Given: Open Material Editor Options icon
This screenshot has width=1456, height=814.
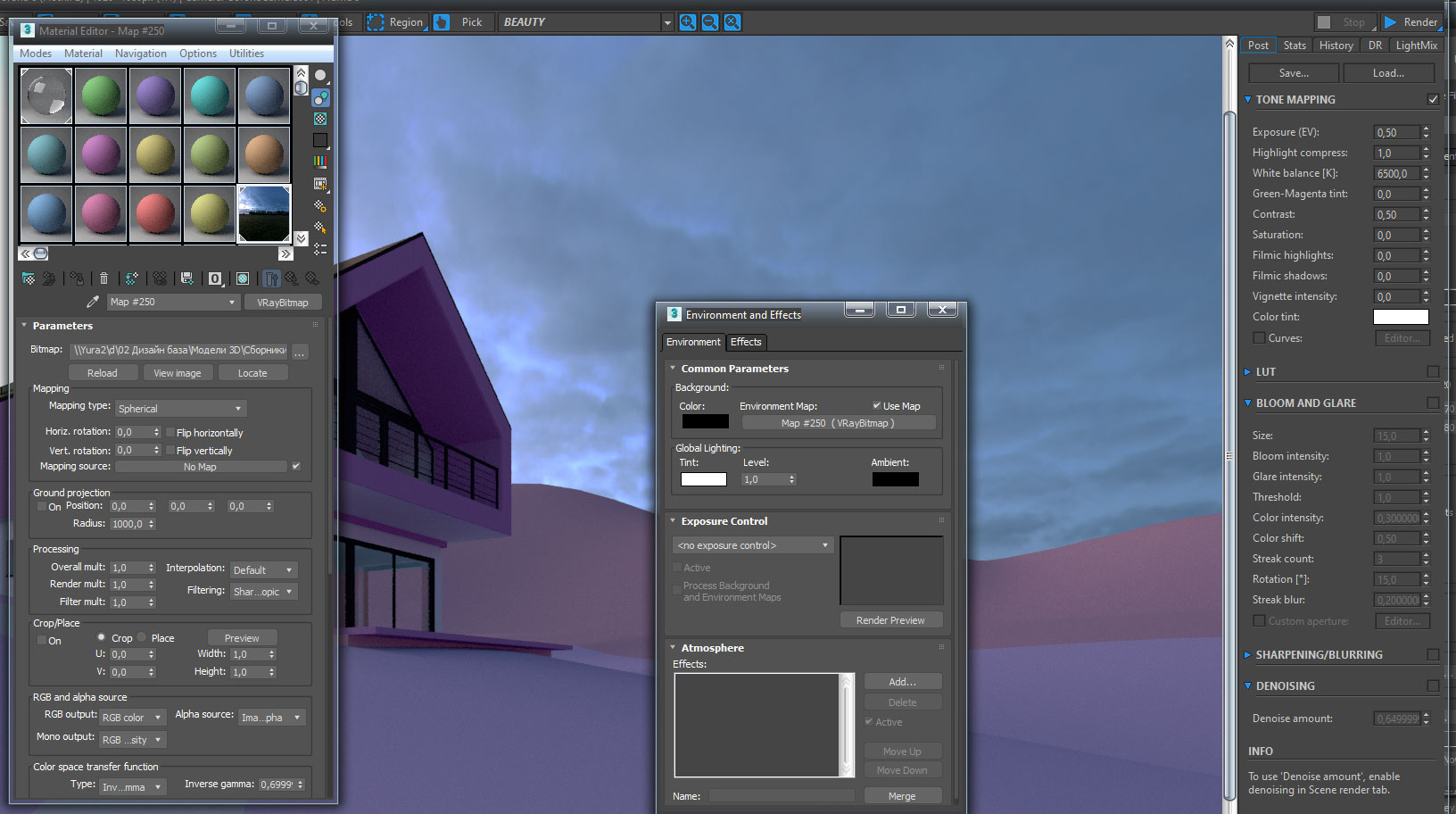Looking at the screenshot, I should click(320, 205).
